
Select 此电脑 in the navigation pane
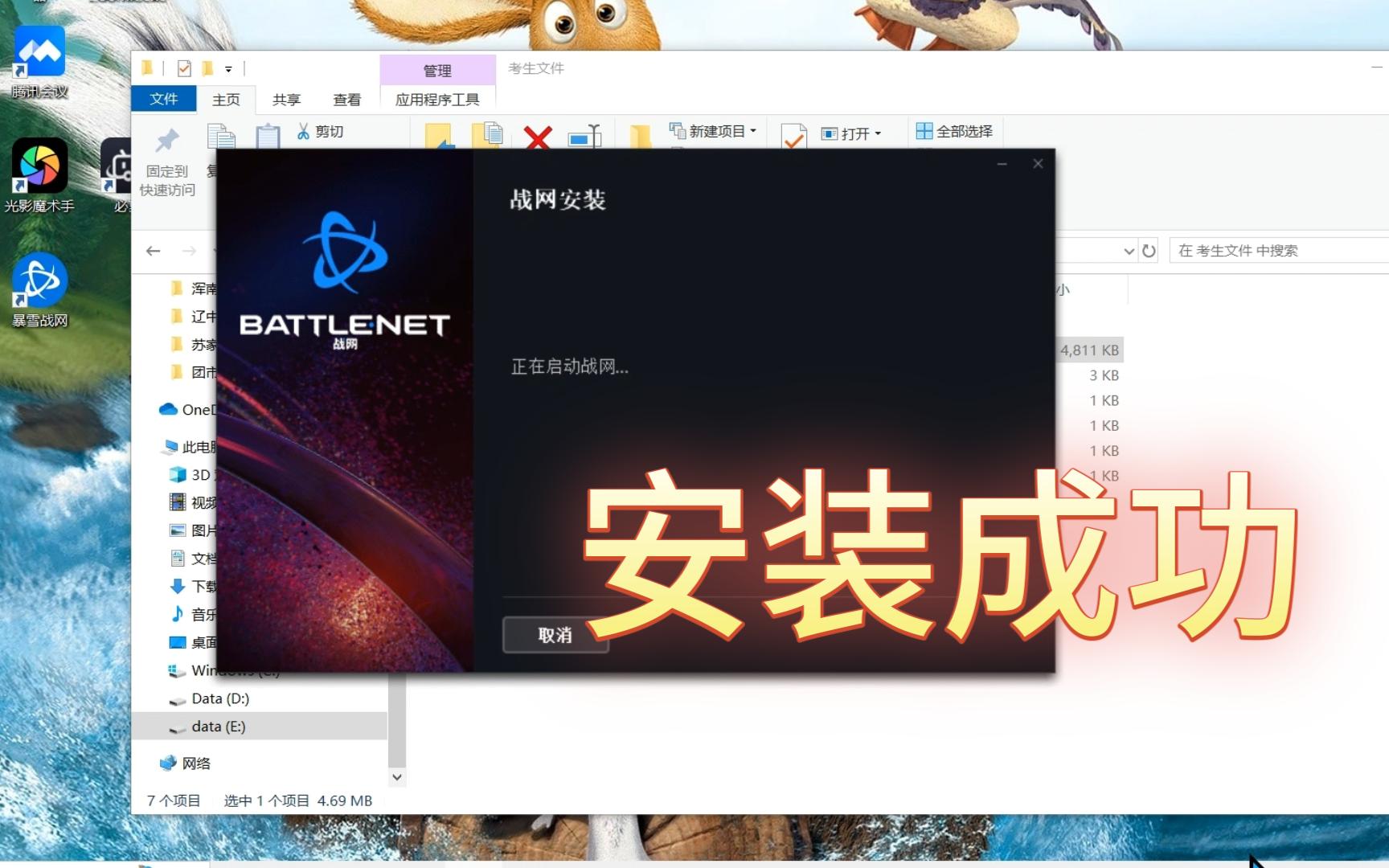click(x=190, y=447)
